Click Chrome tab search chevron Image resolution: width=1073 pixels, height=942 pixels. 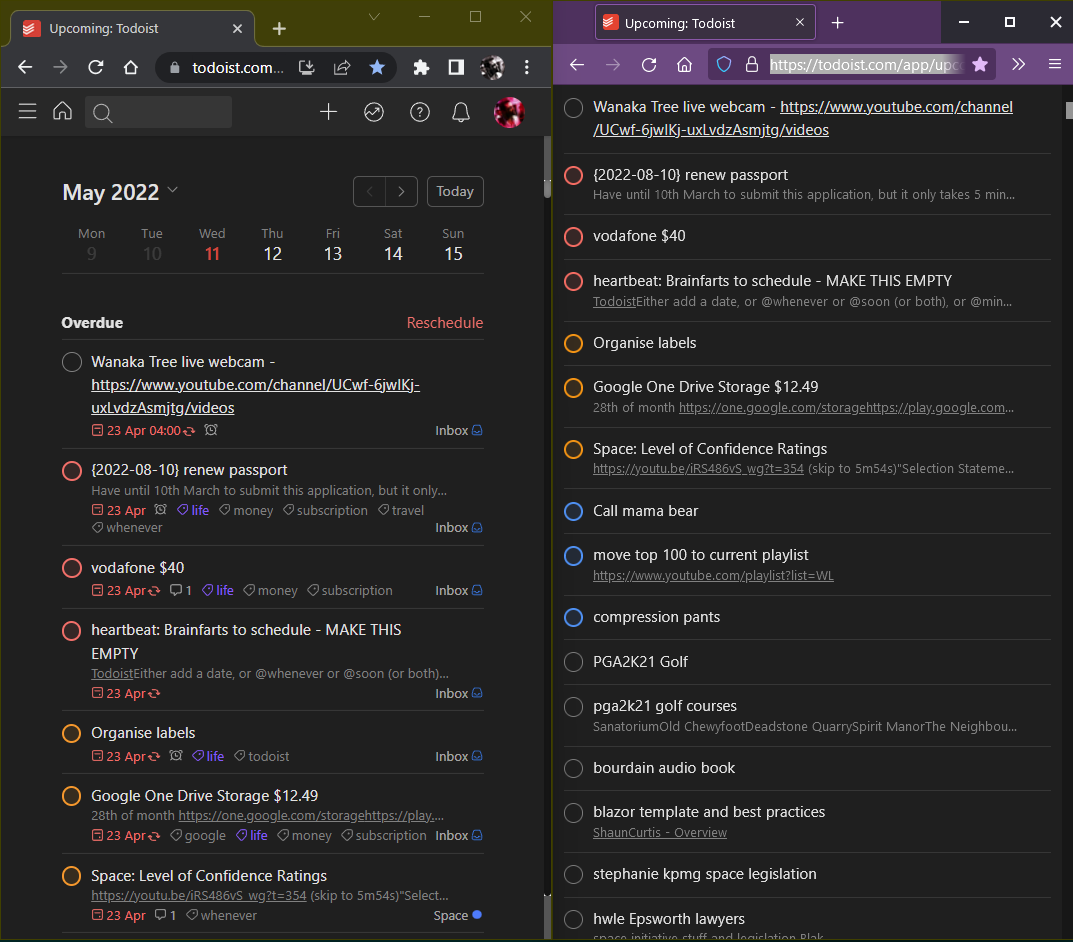374,16
